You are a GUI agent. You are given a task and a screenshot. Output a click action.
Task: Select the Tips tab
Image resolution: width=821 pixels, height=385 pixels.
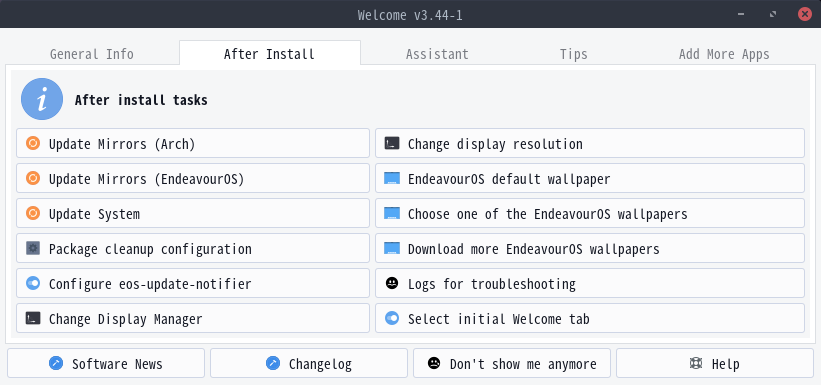[x=573, y=54]
